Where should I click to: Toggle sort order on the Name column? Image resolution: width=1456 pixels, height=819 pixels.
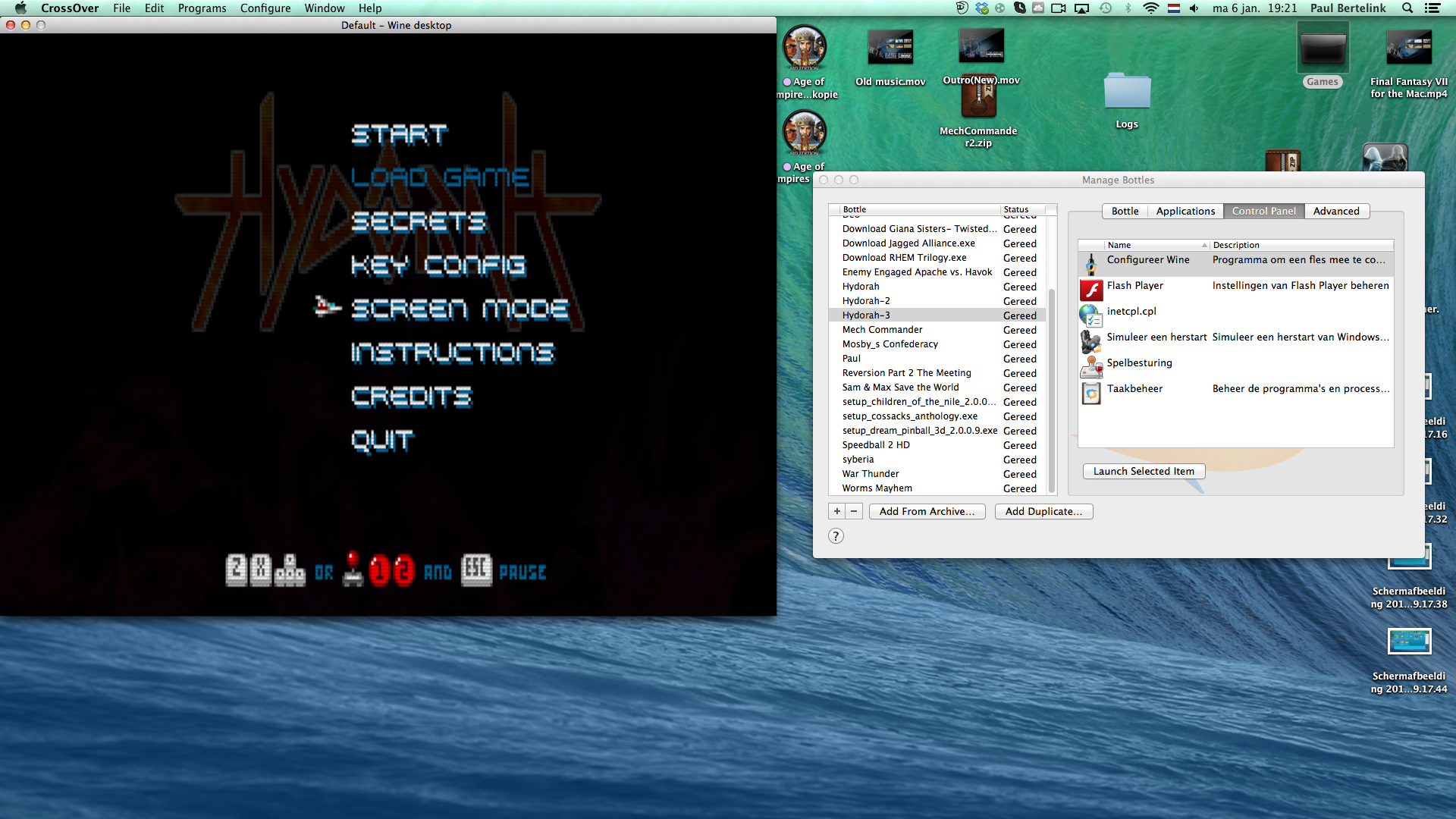pos(1119,245)
